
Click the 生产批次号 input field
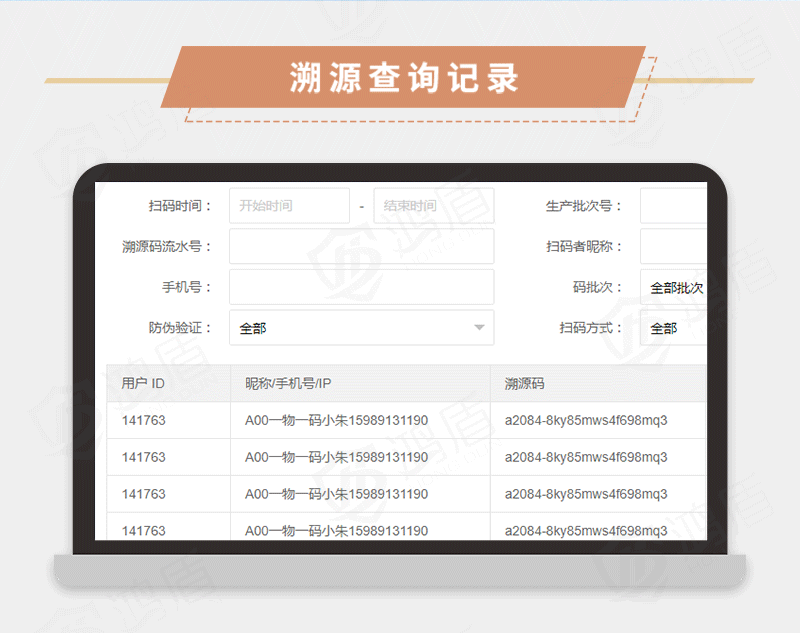pyautogui.click(x=673, y=206)
